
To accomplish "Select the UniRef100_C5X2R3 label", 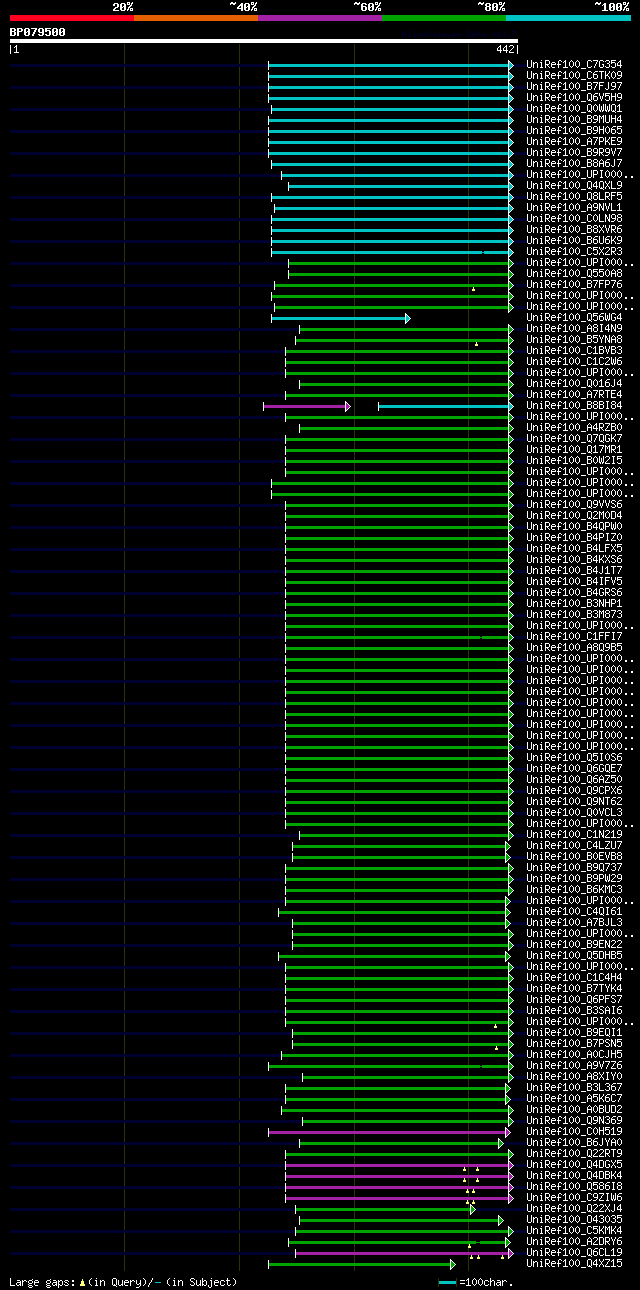I will 574,252.
